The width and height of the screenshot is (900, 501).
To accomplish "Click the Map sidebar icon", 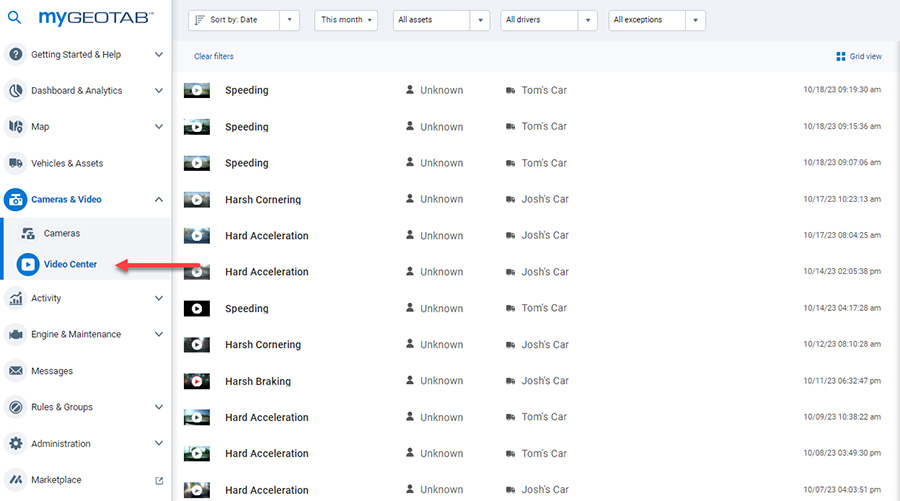I will 15,127.
